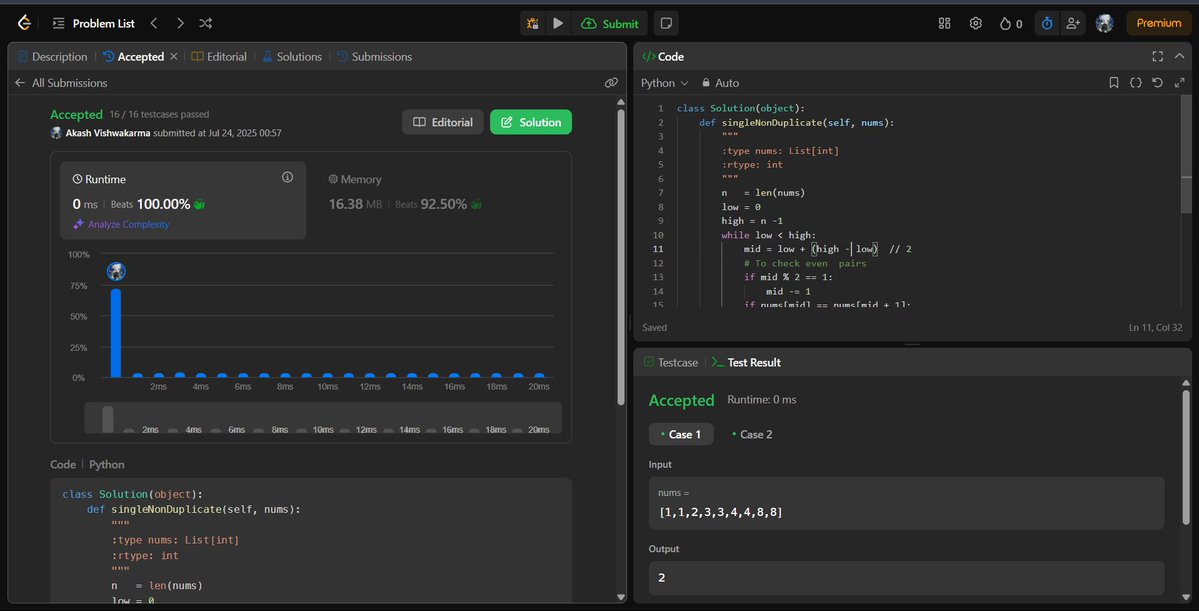The width and height of the screenshot is (1199, 611).
Task: Toggle the stopwatch timer
Action: (1048, 24)
